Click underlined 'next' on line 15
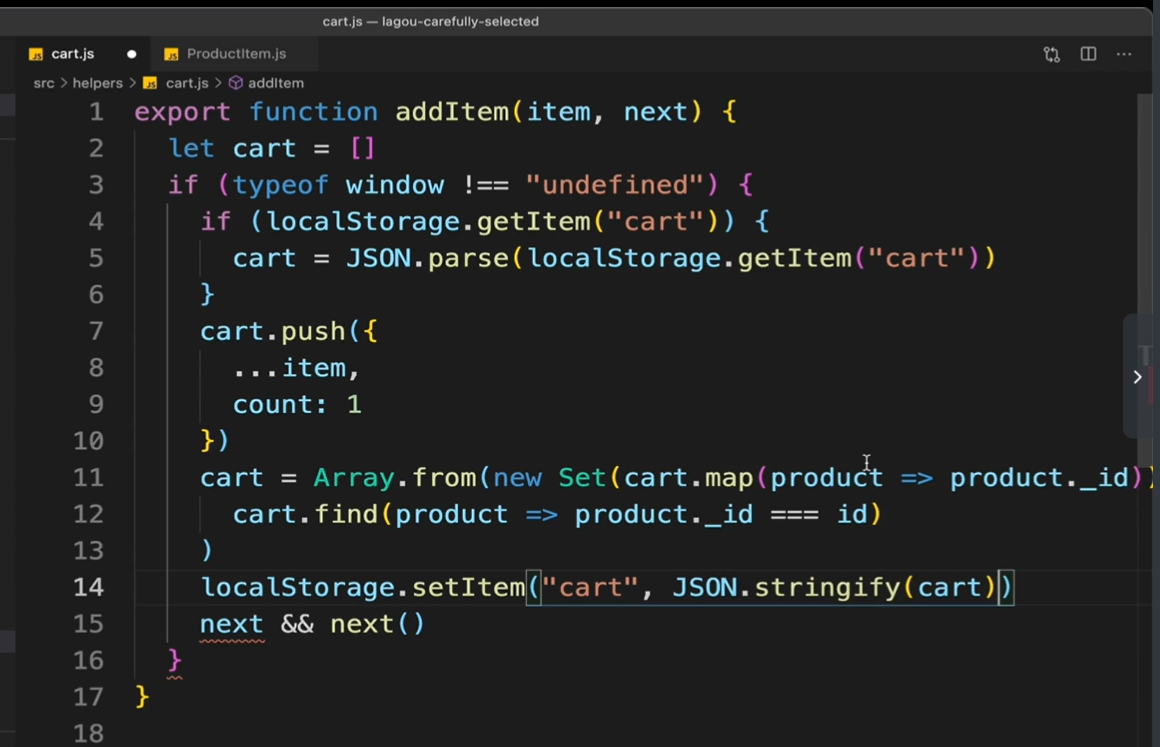 click(232, 624)
